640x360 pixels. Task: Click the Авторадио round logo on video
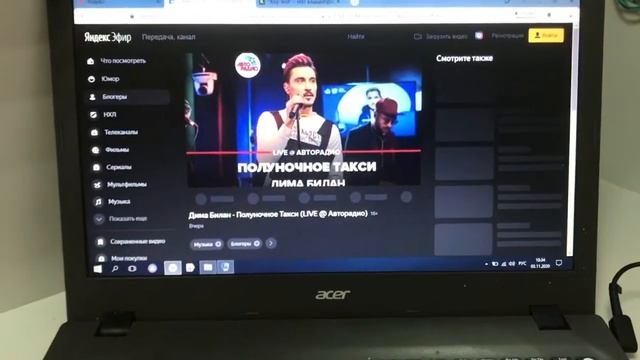point(248,65)
